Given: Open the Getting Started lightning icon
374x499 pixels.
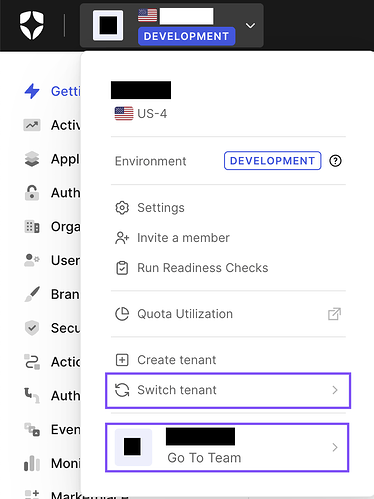Looking at the screenshot, I should (32, 91).
